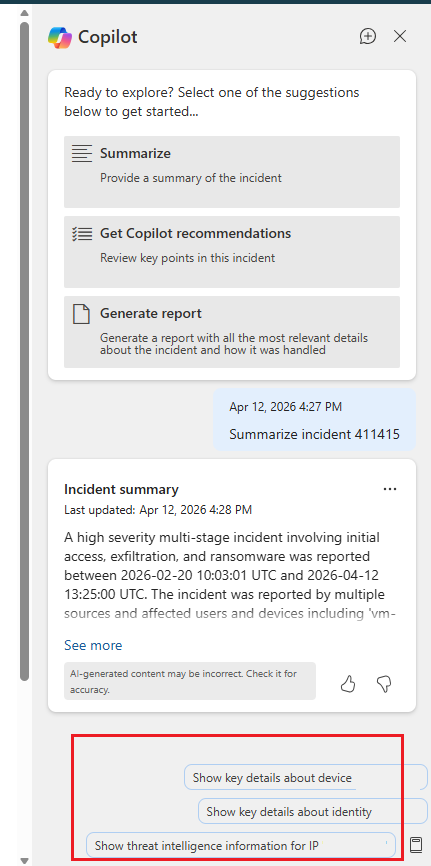Click Show key details about identity
The width and height of the screenshot is (431, 866).
click(313, 811)
